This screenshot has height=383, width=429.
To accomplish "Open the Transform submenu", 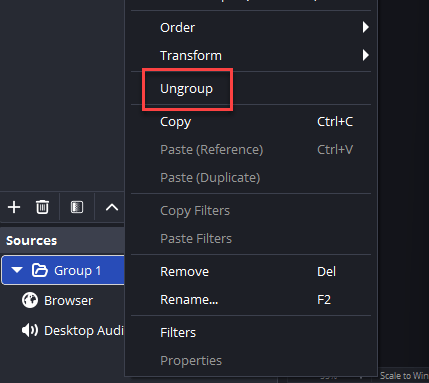I will coord(251,55).
